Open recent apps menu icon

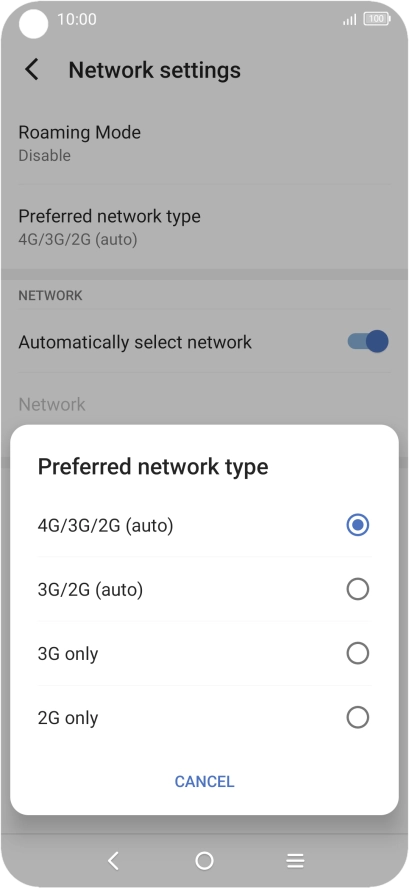[295, 861]
